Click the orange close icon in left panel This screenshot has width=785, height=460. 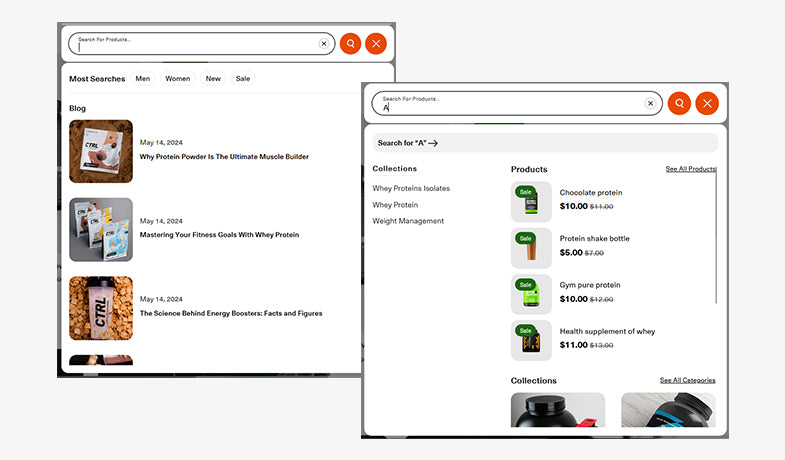tap(376, 44)
